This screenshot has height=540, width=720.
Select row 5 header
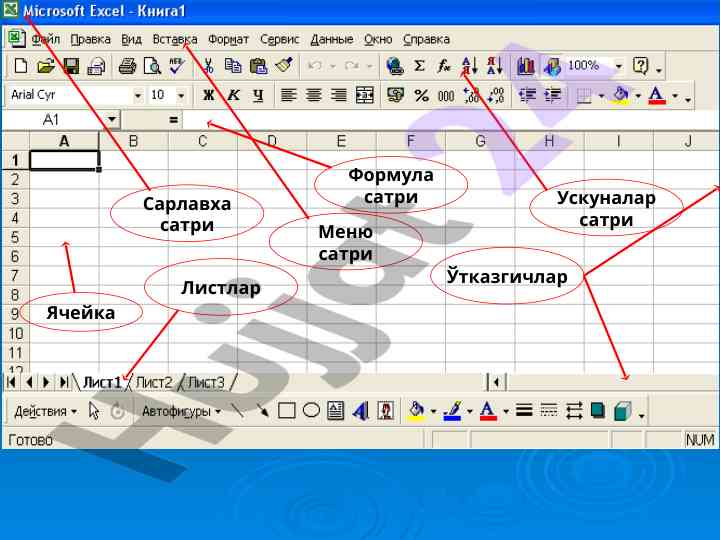(x=15, y=237)
